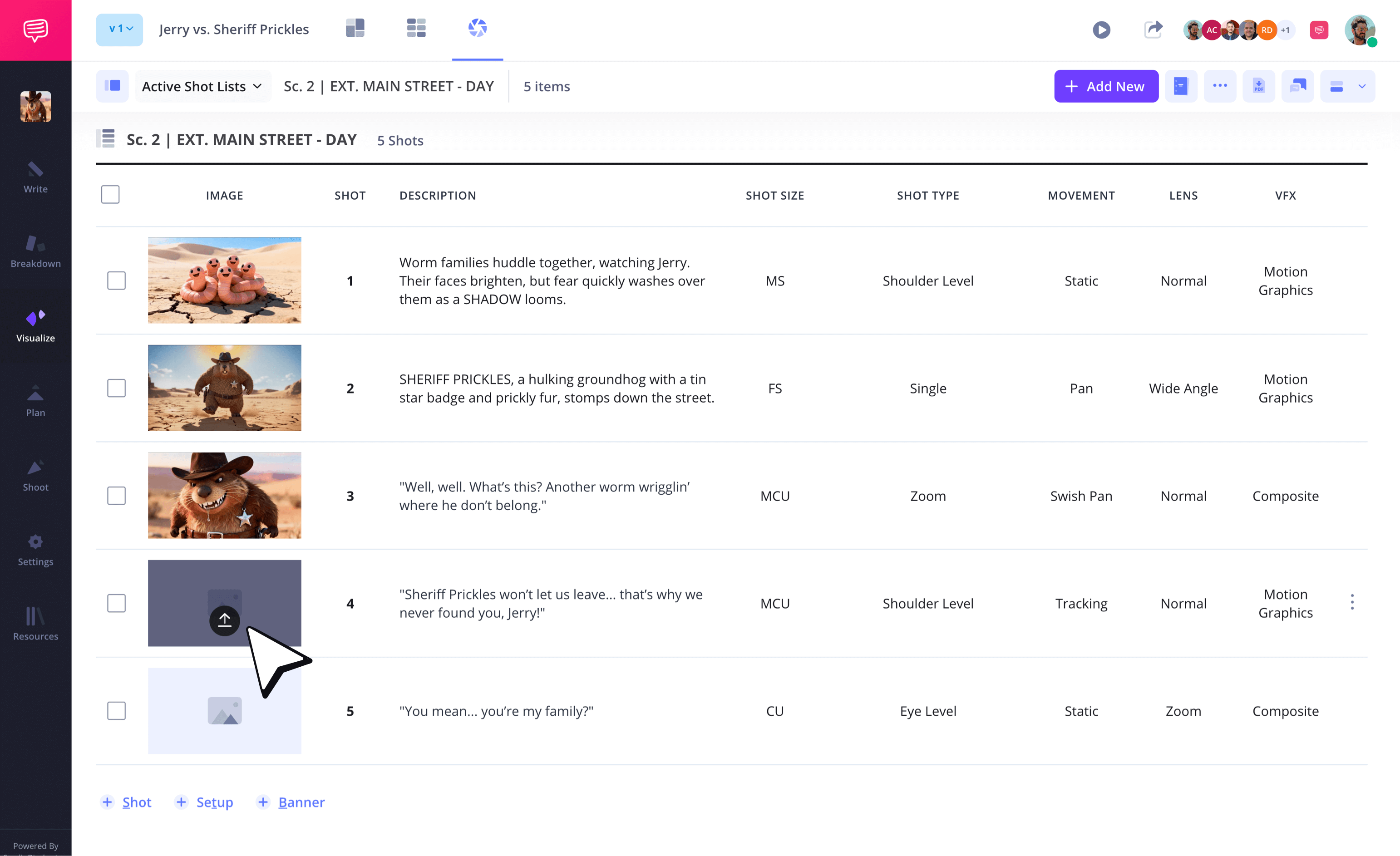The height and width of the screenshot is (856, 1400).
Task: Tick the checkbox for shot 3
Action: pos(117,496)
